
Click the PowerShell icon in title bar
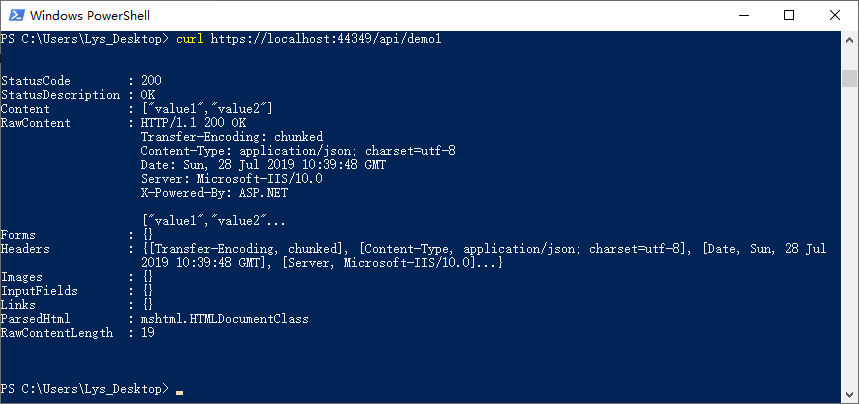[16, 15]
